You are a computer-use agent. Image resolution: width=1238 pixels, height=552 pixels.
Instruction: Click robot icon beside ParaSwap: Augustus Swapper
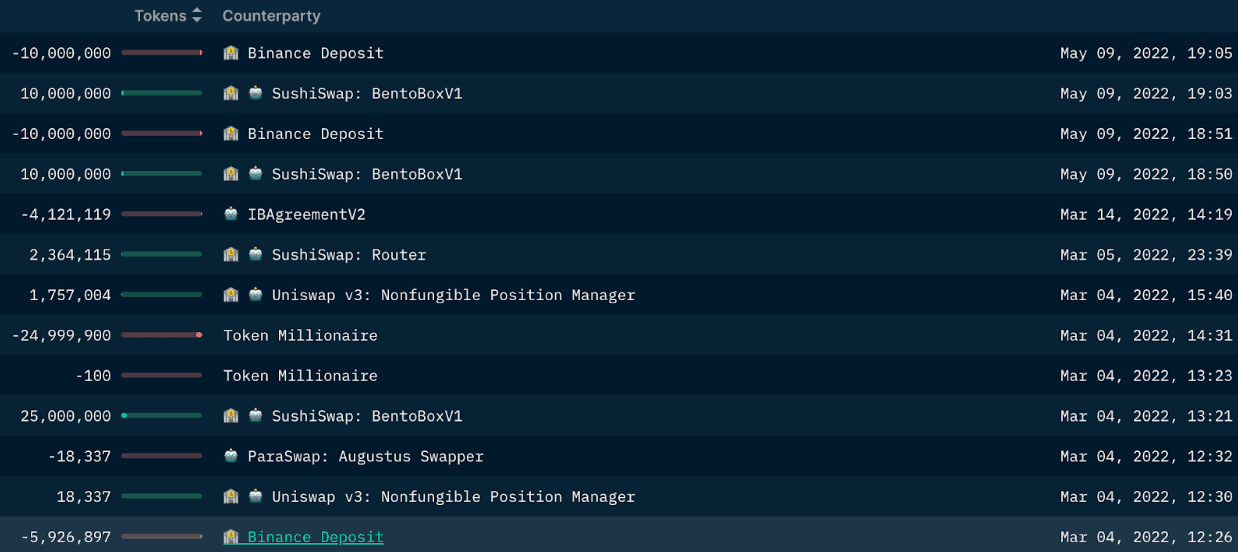coord(231,456)
